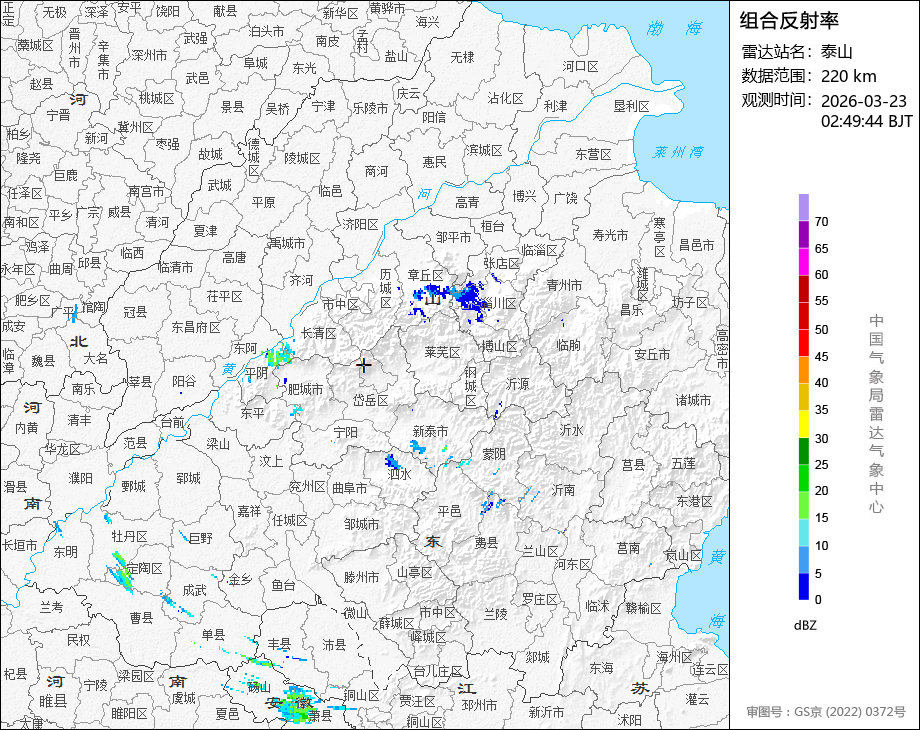Image resolution: width=920 pixels, height=730 pixels.
Task: Click the 滕州市 label on the map
Action: 361,577
